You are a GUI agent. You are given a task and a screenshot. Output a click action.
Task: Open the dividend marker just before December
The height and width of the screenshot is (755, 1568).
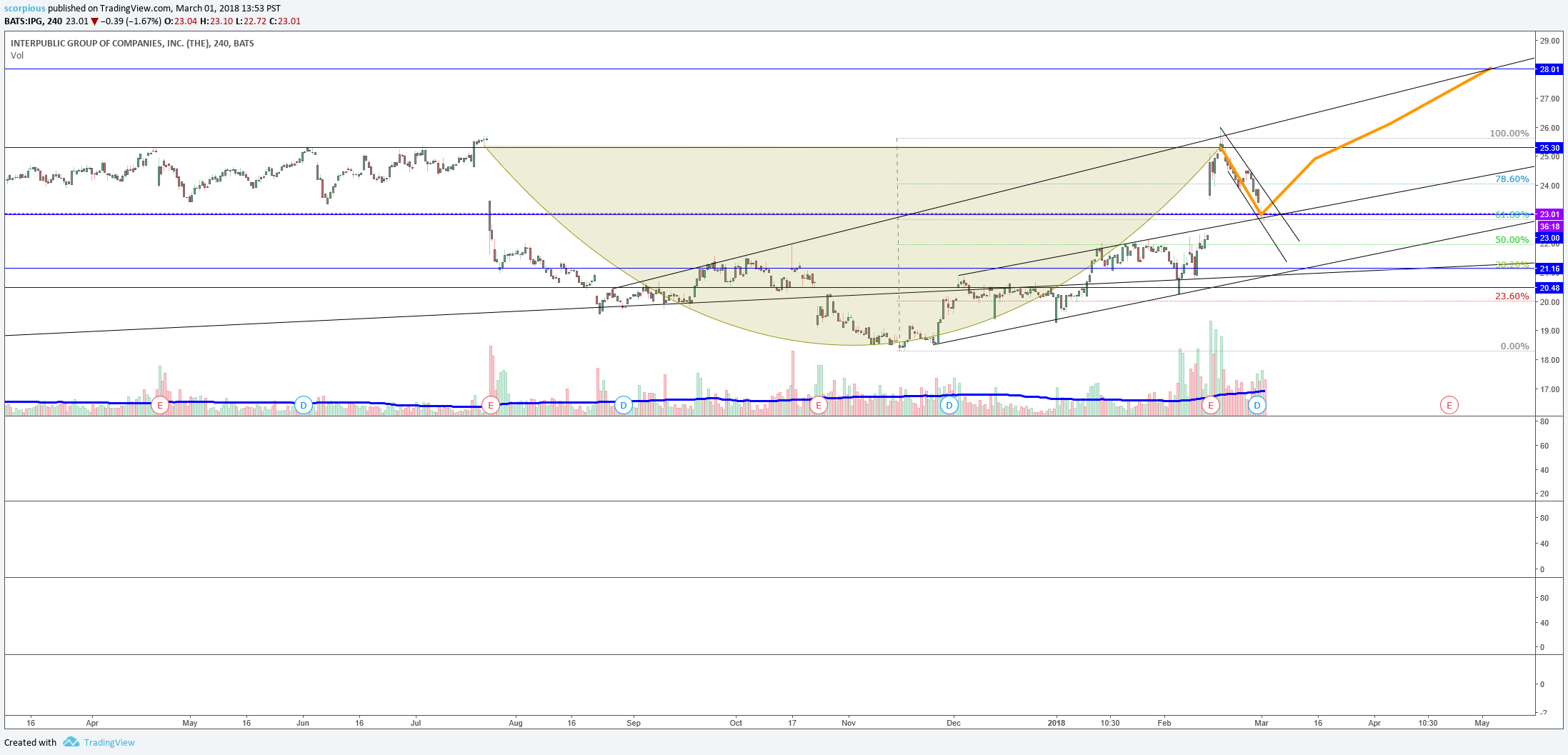click(x=949, y=406)
